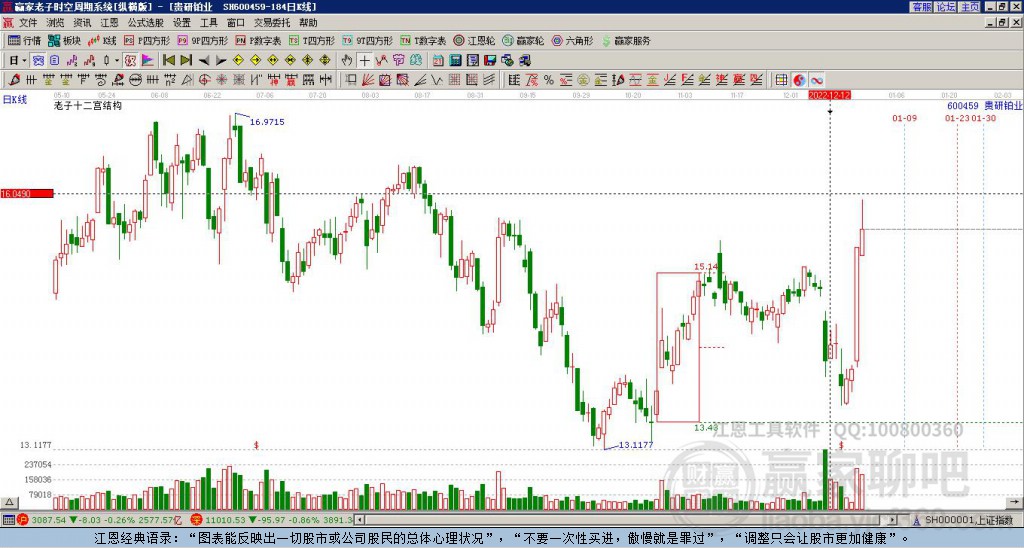Open the 9P四方形 tool
The height and width of the screenshot is (548, 1024).
(x=202, y=40)
